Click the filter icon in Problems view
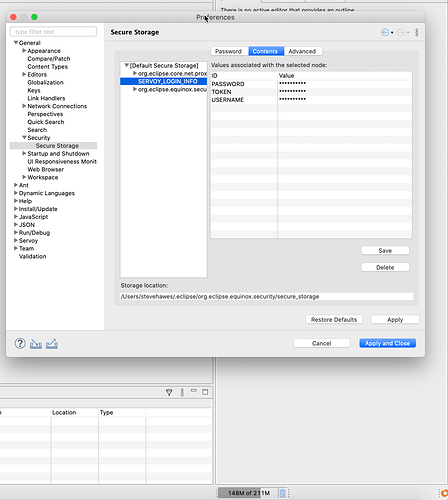Viewport: 448px width, 500px height. 169,392
